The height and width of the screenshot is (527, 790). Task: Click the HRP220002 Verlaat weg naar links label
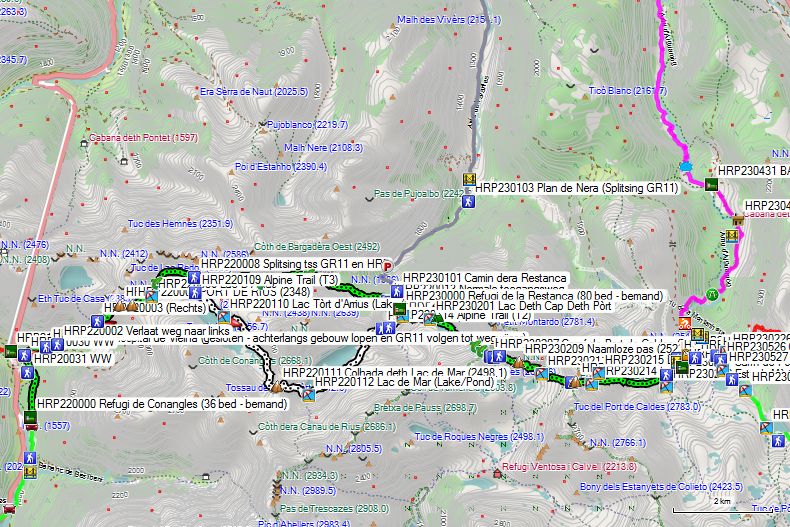(x=147, y=331)
